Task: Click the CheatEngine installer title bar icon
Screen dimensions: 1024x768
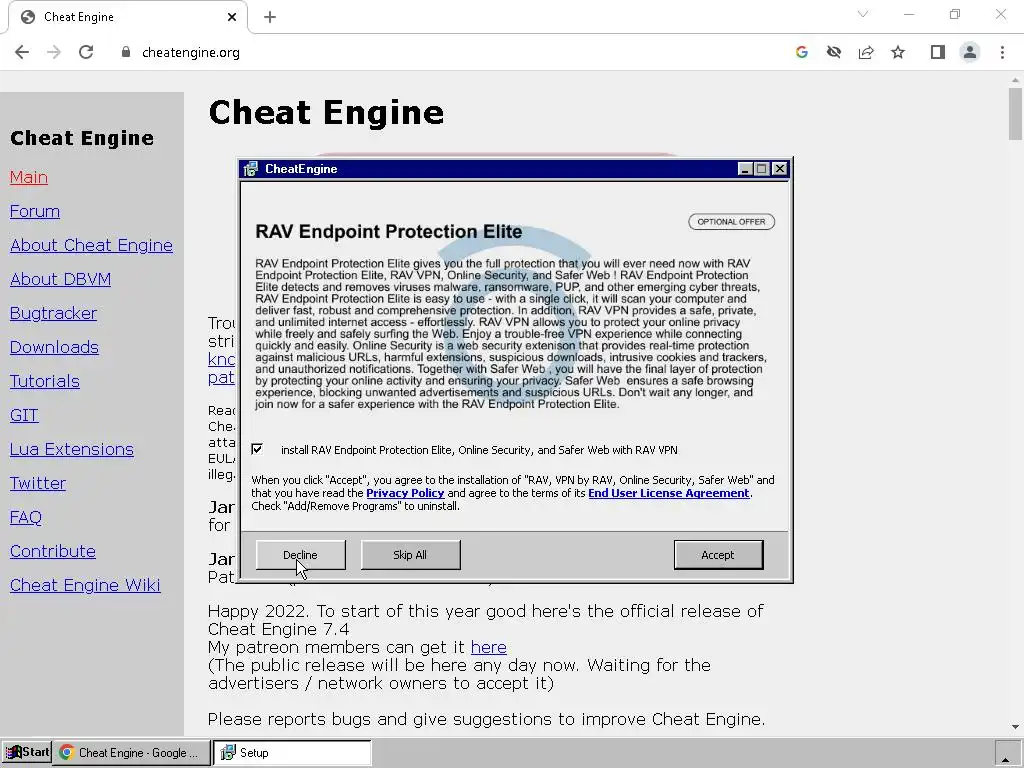Action: click(x=251, y=169)
